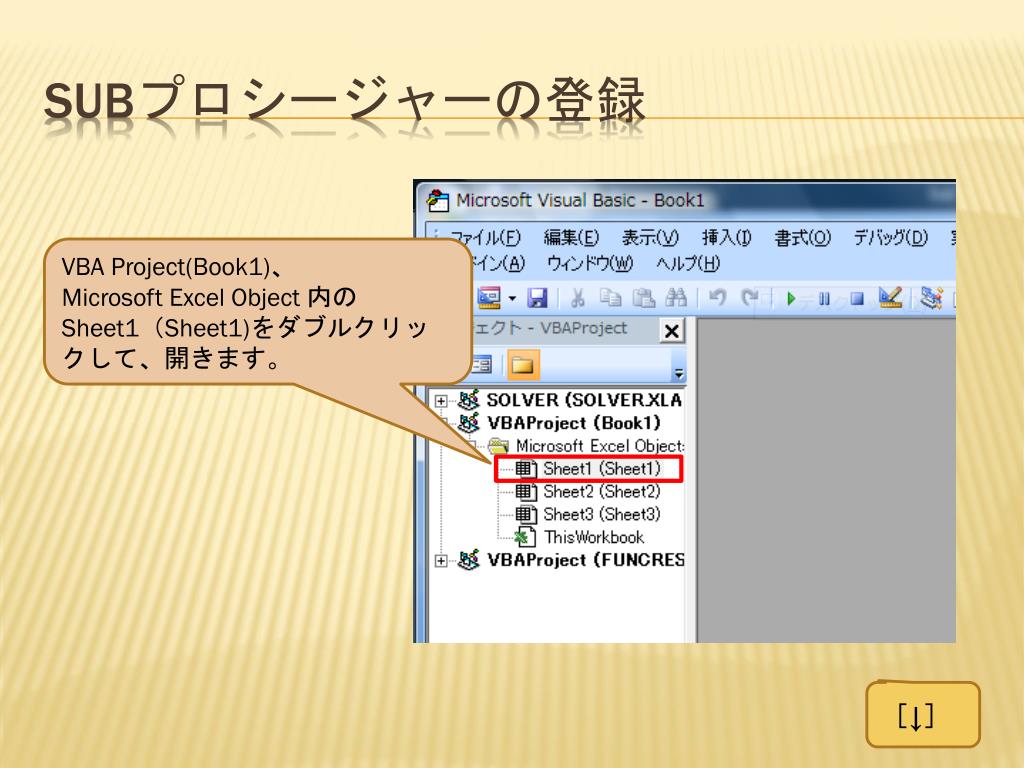This screenshot has height=768, width=1024.
Task: Select Sheet3 (Sheet3) in the project tree
Action: [601, 515]
